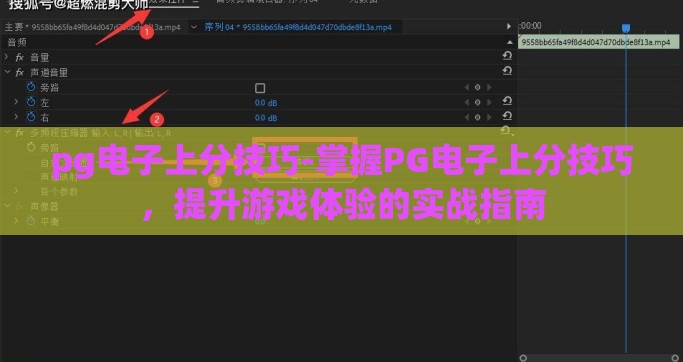Toggle animation stopwatch for 左

click(31, 102)
